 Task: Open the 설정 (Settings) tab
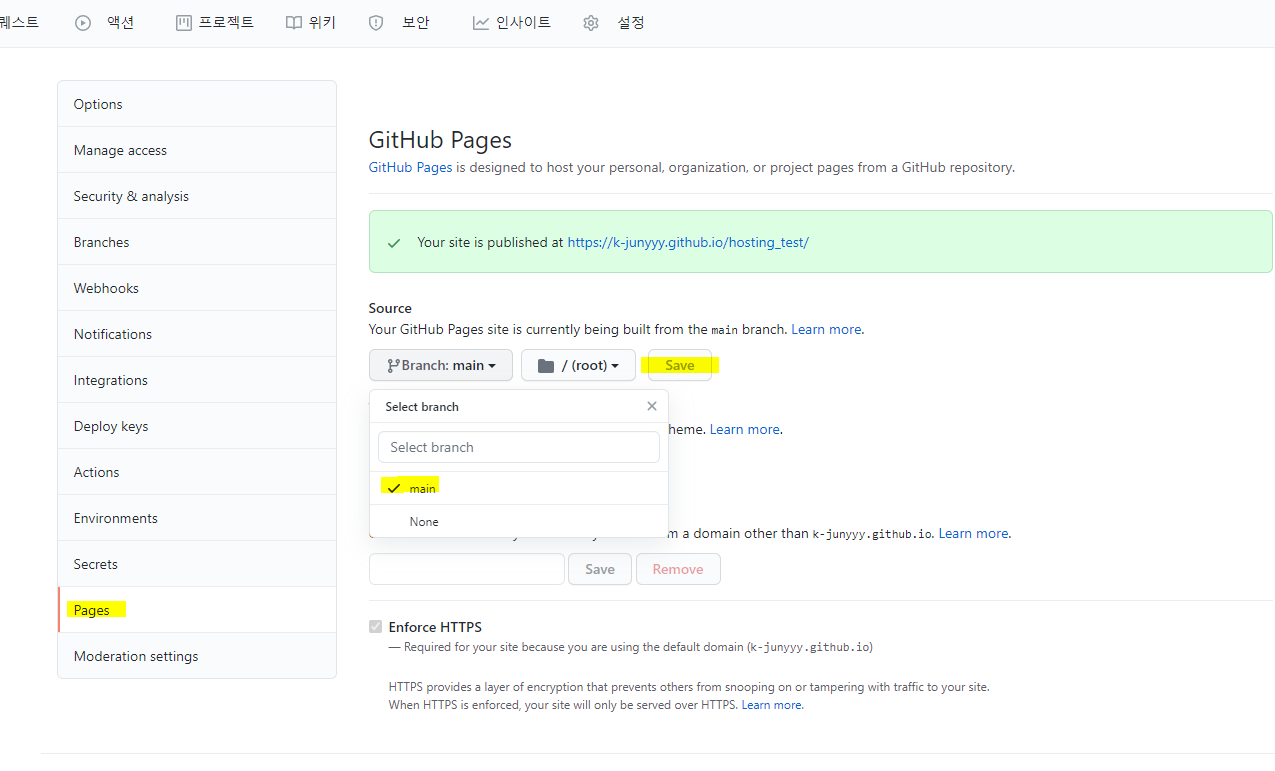614,22
